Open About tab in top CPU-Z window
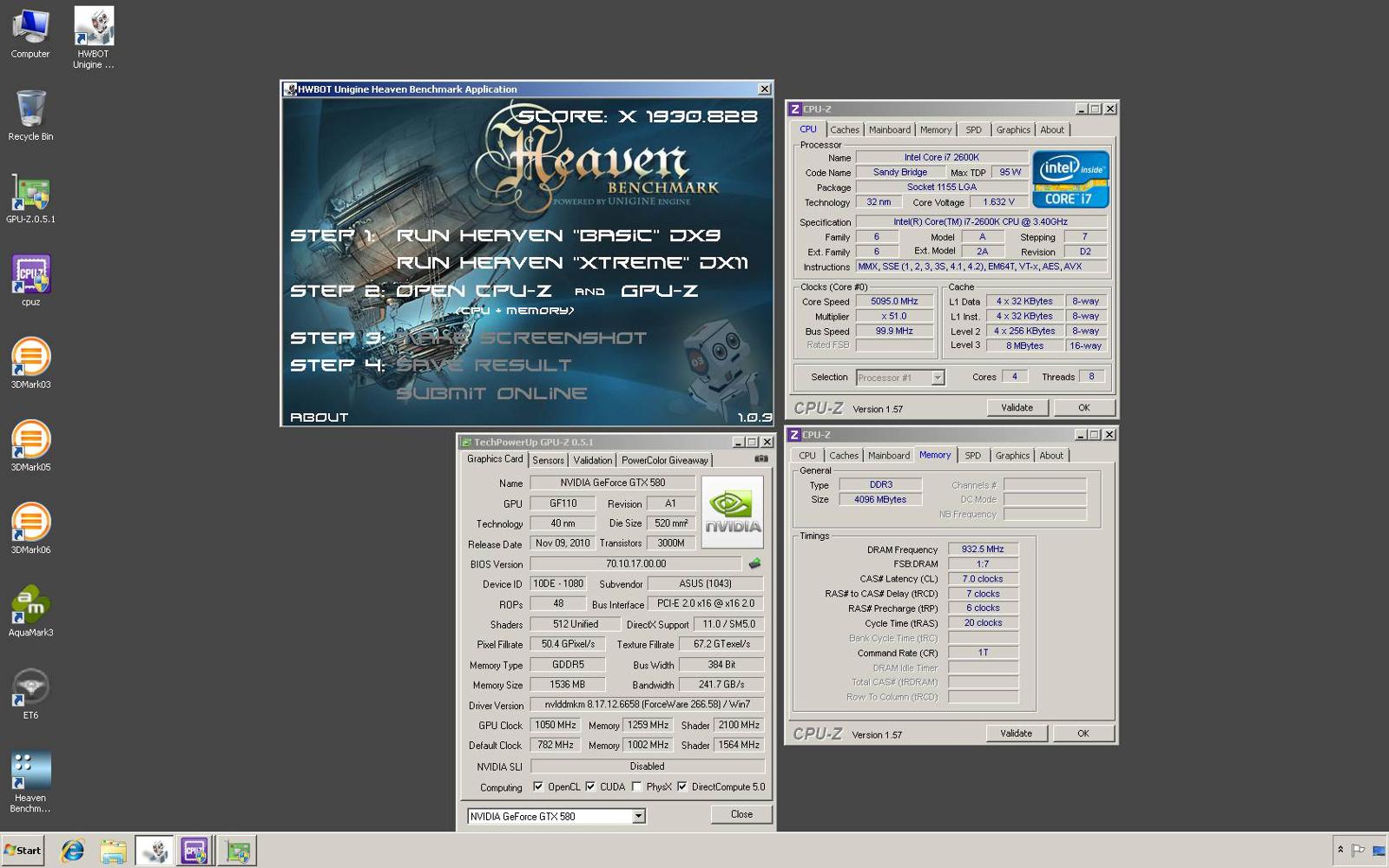 pos(1052,129)
